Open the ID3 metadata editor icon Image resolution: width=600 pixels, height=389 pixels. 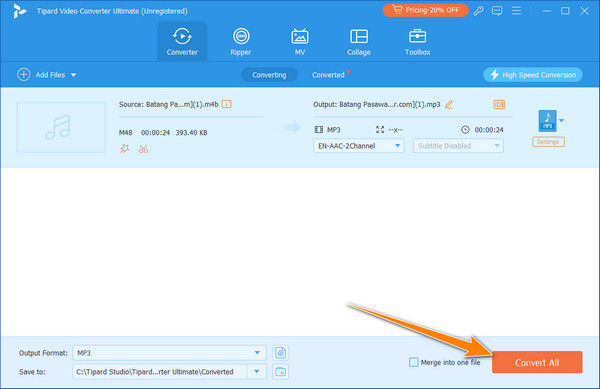pos(499,104)
